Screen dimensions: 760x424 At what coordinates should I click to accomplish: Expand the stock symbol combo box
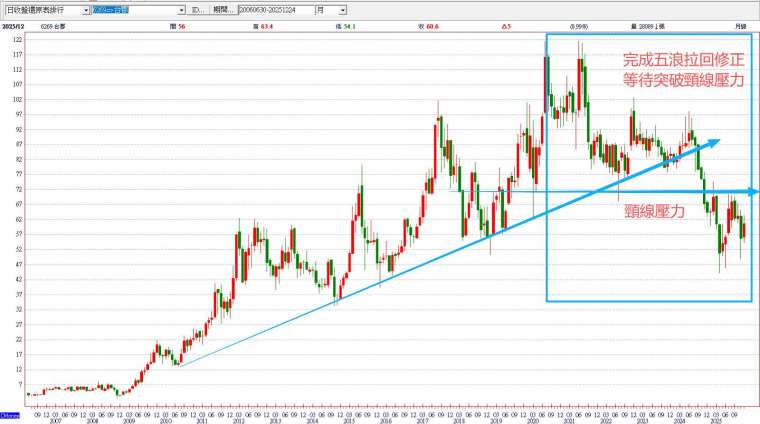coord(181,9)
